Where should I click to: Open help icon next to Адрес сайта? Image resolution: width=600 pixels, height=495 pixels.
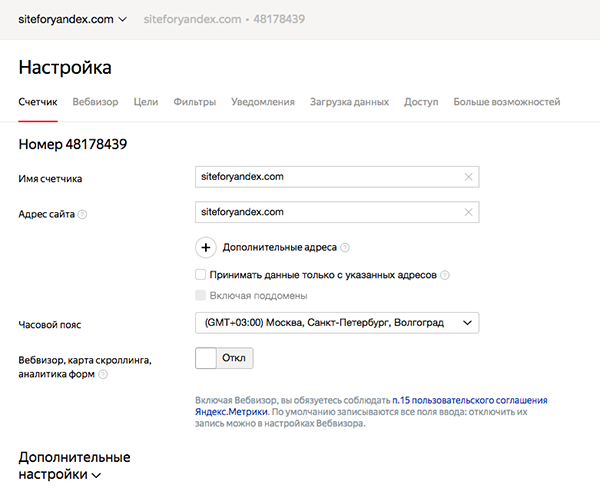pyautogui.click(x=82, y=214)
